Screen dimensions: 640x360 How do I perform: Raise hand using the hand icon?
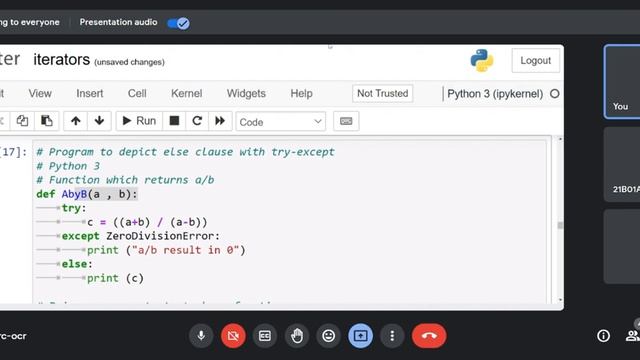(x=297, y=336)
